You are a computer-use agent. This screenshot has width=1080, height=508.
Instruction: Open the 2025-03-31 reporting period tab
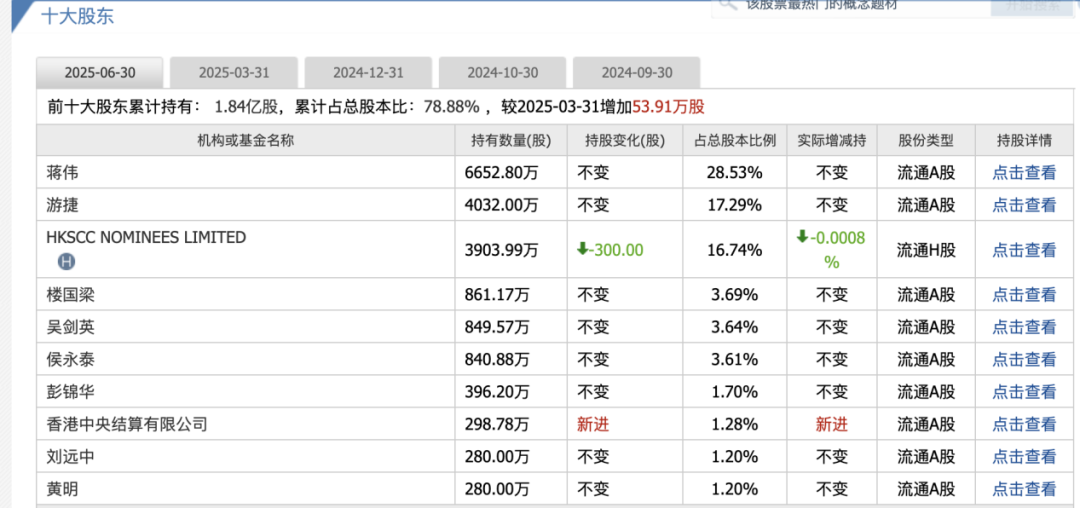pos(234,73)
